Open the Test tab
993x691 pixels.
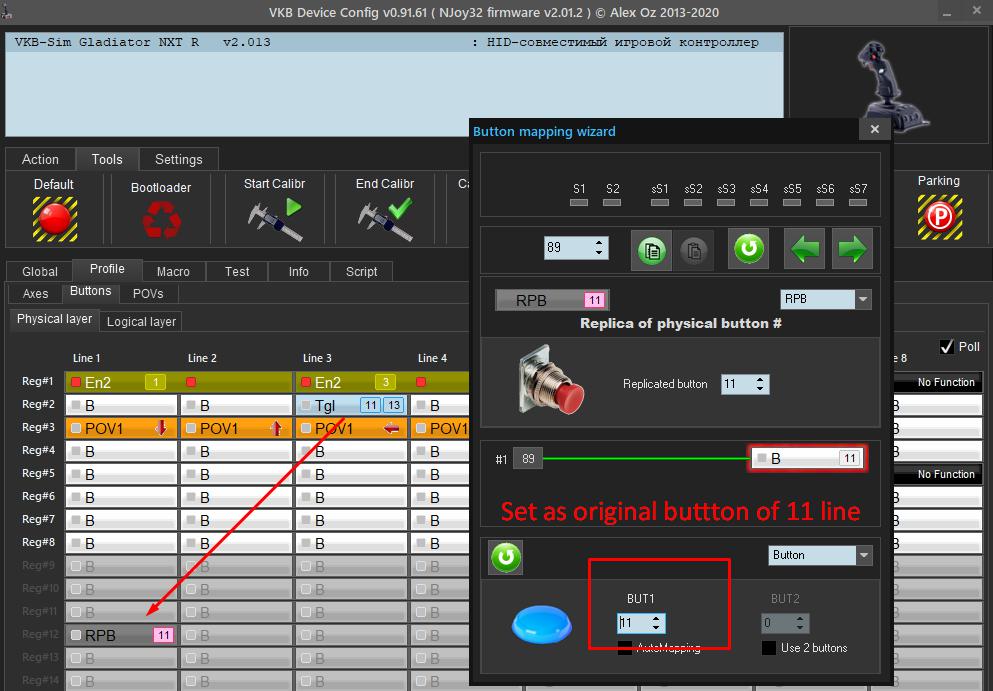[x=237, y=272]
